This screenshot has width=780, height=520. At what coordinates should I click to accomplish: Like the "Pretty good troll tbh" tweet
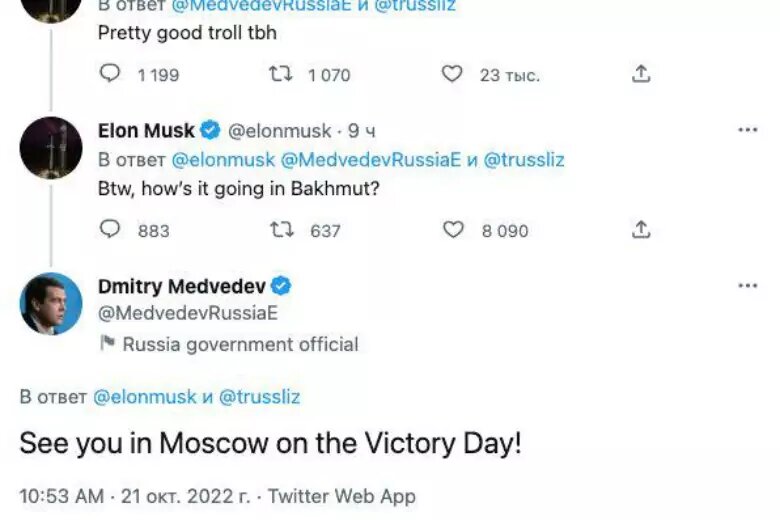click(453, 74)
